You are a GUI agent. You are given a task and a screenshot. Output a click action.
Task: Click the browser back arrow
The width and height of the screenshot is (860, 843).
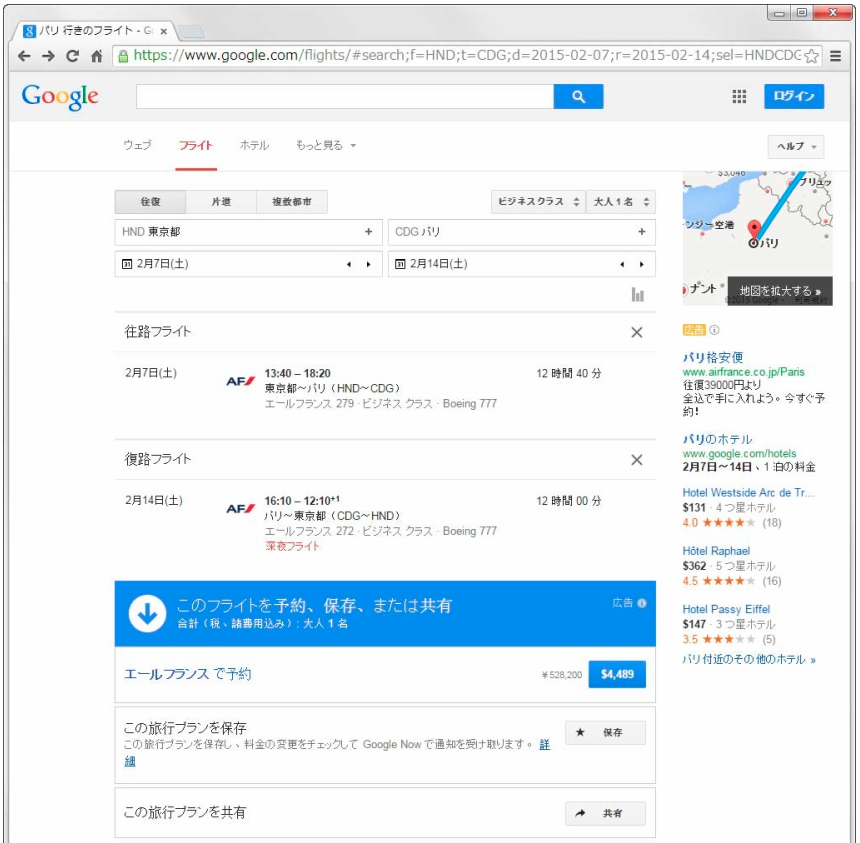pos(24,56)
